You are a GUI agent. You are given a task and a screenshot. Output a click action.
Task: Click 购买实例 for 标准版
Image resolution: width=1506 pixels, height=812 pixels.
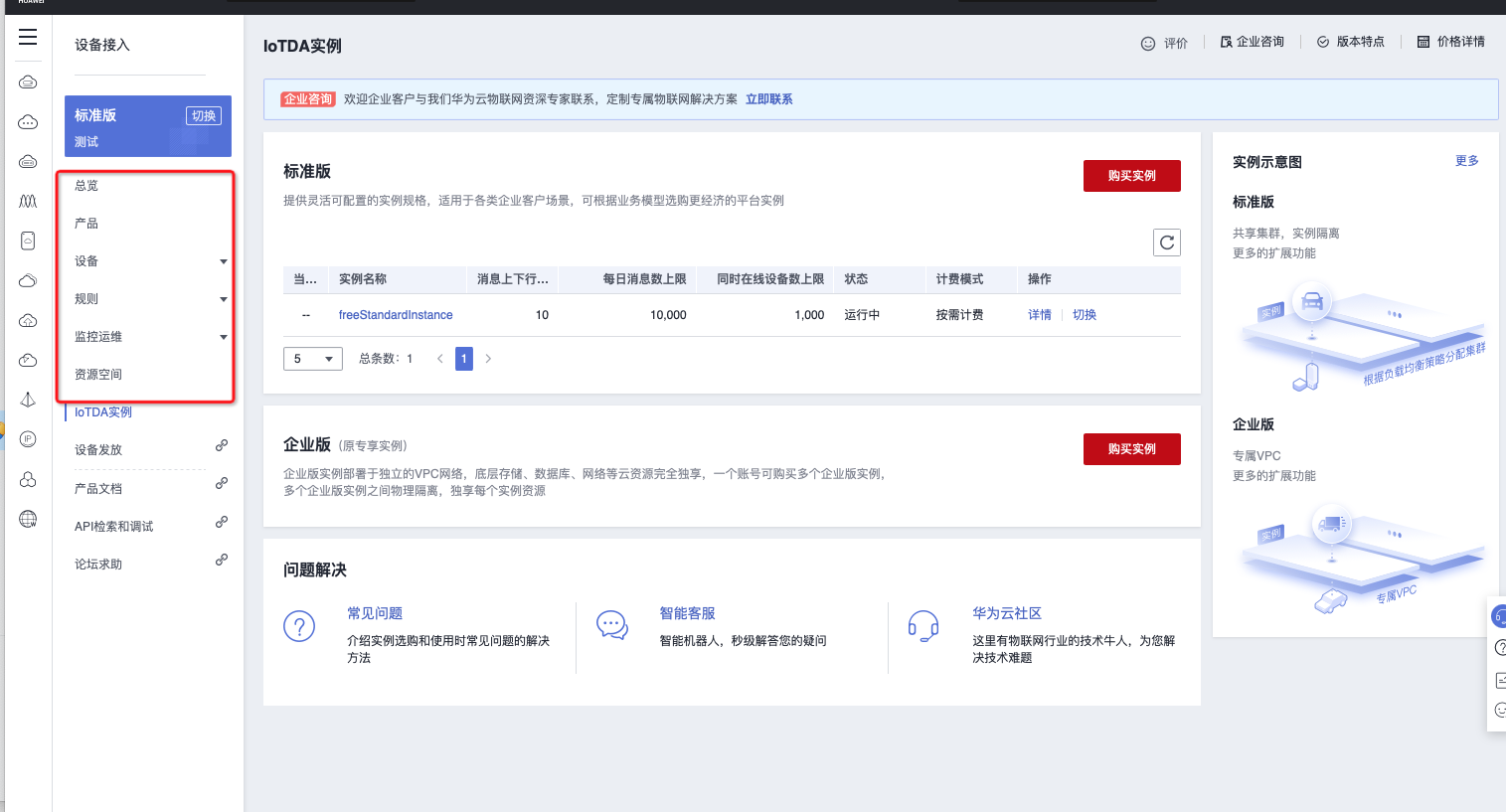click(x=1132, y=176)
